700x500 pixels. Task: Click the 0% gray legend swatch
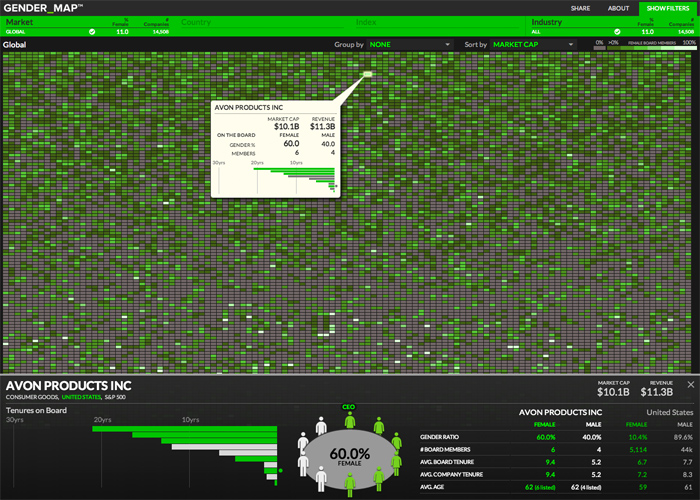pos(600,47)
